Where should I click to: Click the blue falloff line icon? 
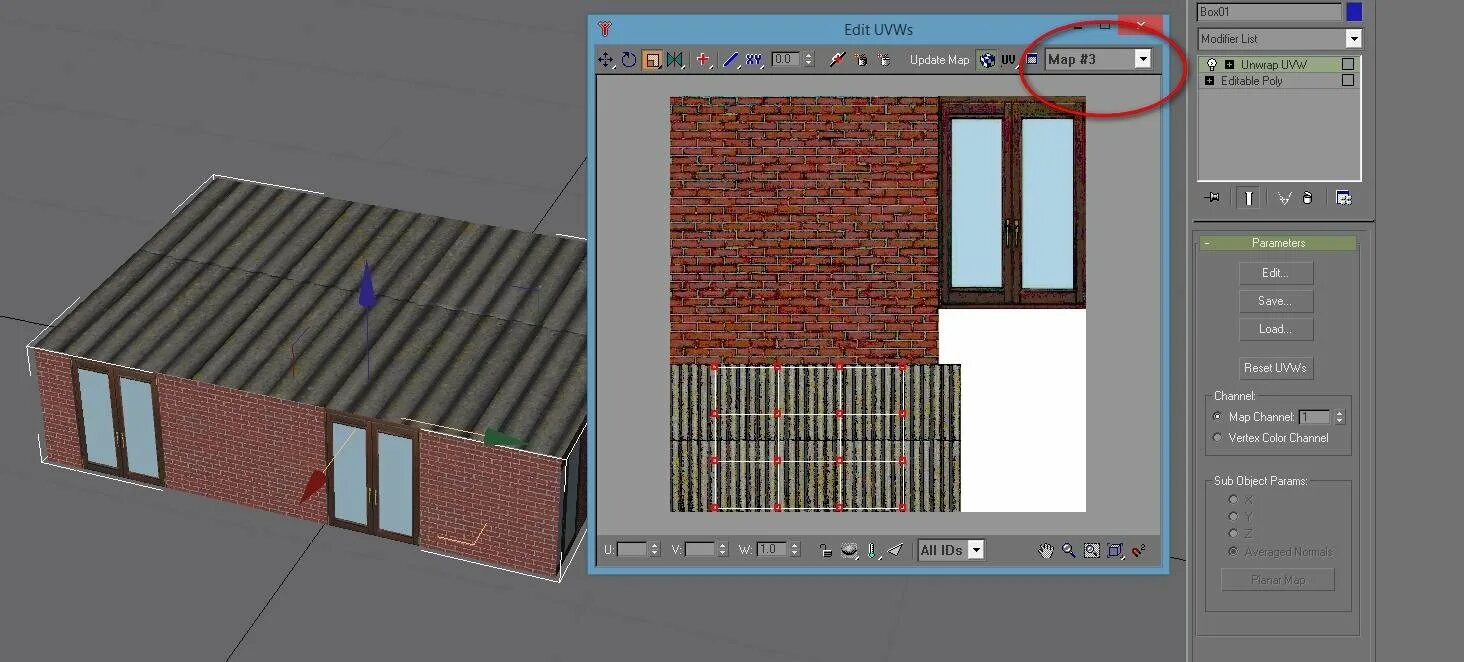click(731, 60)
